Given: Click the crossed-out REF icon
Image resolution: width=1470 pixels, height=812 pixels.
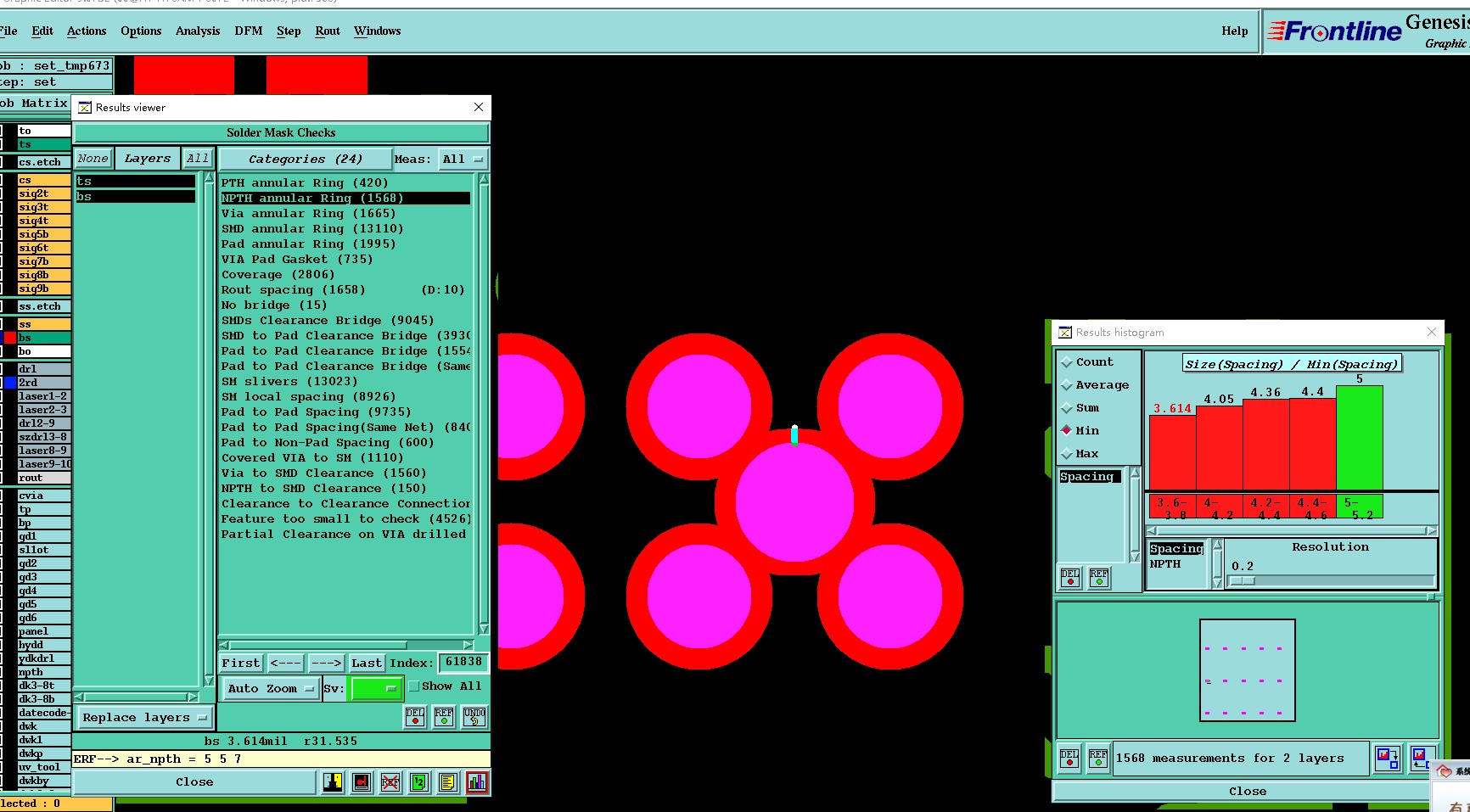Looking at the screenshot, I should (x=390, y=782).
